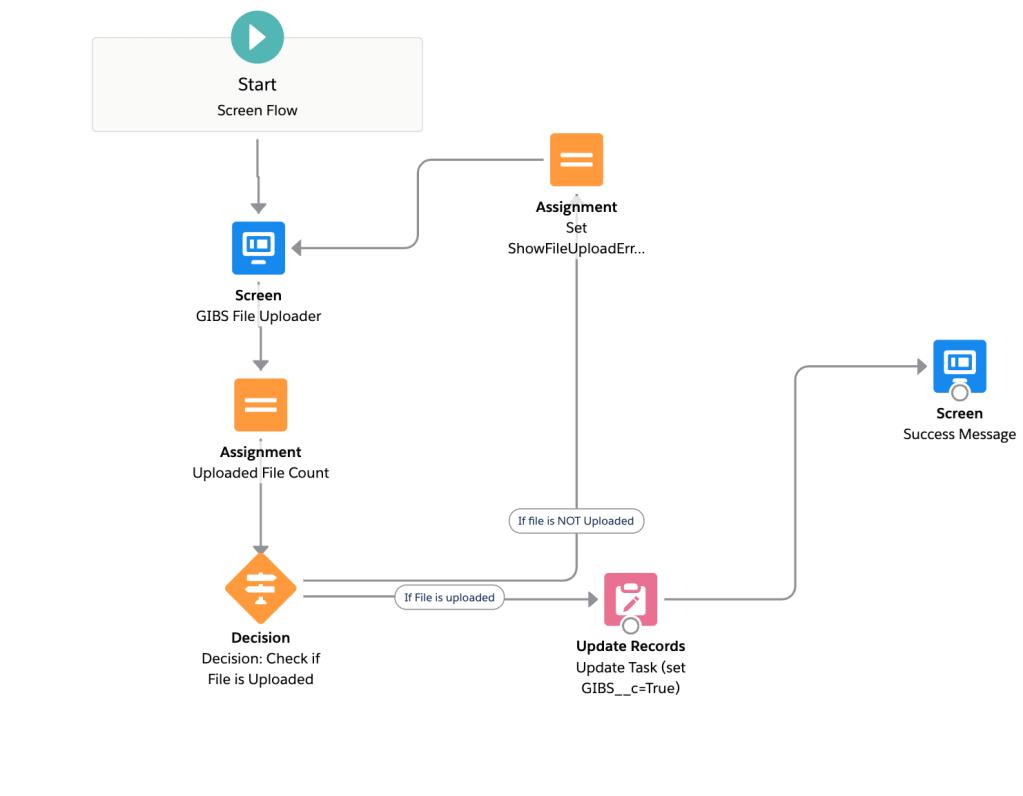This screenshot has height=796, width=1023.
Task: Select the Success Message screen icon
Action: click(x=959, y=366)
